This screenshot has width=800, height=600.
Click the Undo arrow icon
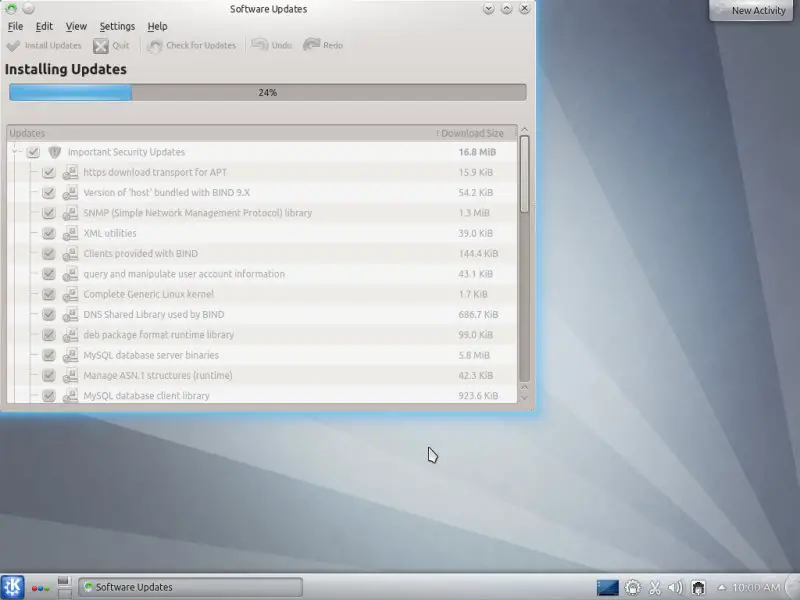click(x=260, y=45)
